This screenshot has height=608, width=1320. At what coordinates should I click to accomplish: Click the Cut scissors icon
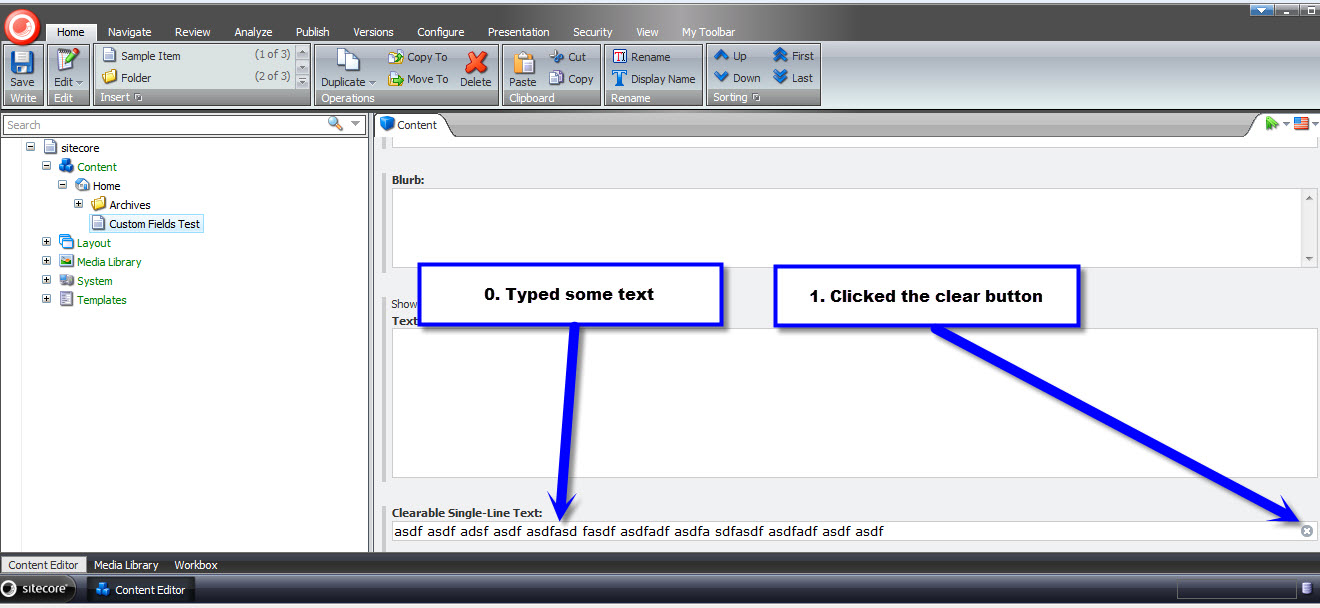click(557, 57)
